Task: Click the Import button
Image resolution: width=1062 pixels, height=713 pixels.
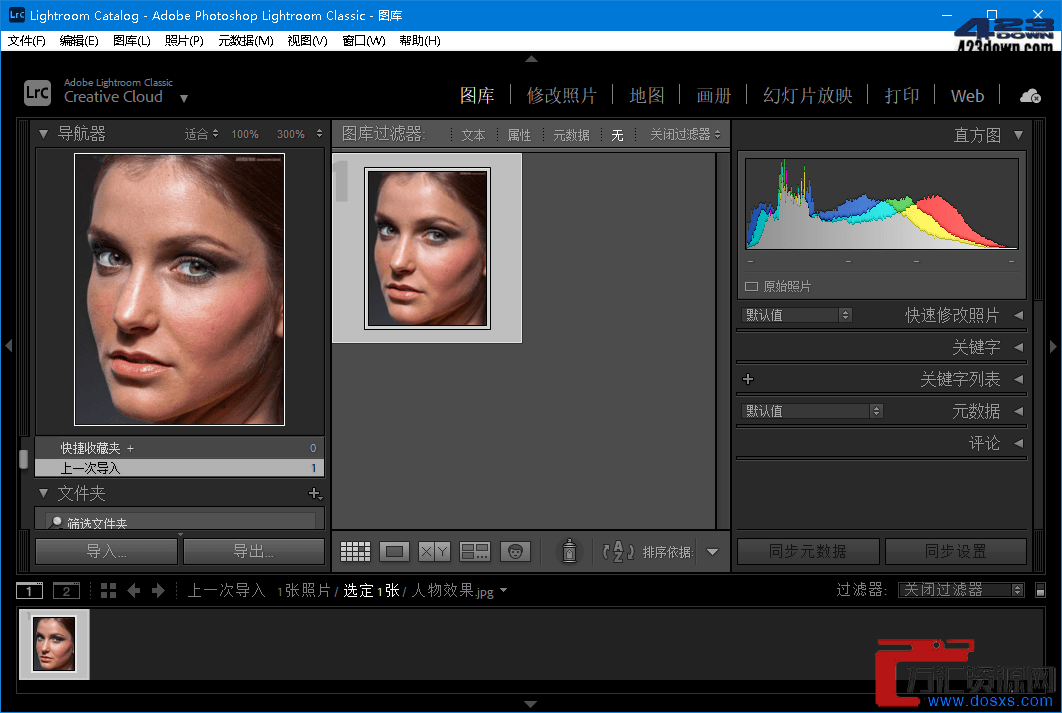Action: 106,551
